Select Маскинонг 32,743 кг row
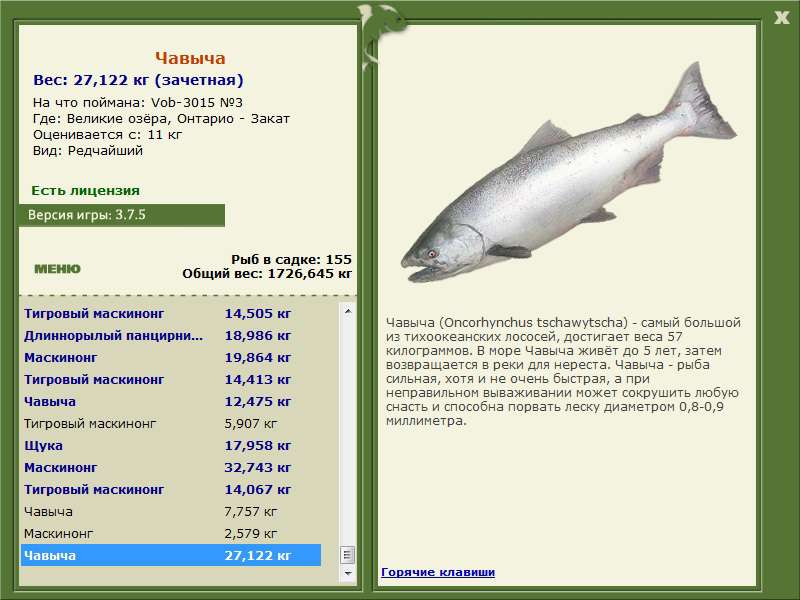This screenshot has width=800, height=600. point(171,467)
